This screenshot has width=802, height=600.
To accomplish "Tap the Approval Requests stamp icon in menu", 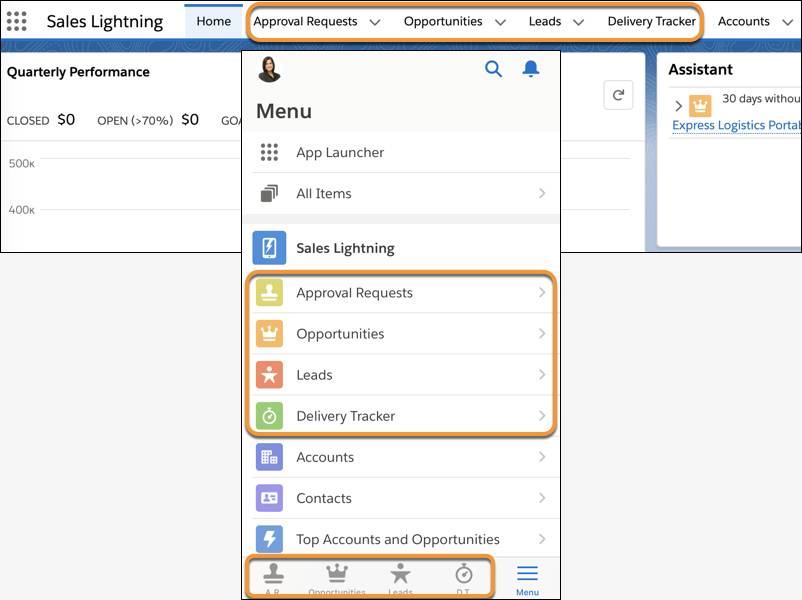I will click(269, 293).
